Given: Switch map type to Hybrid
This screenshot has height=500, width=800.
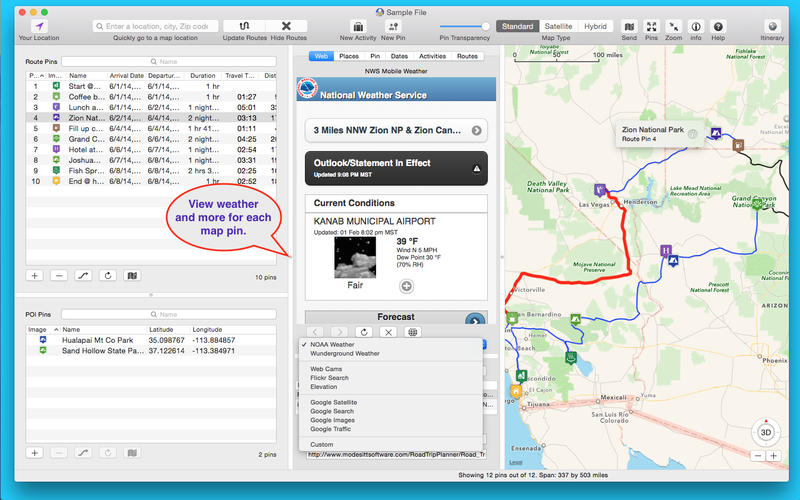Looking at the screenshot, I should 595,26.
